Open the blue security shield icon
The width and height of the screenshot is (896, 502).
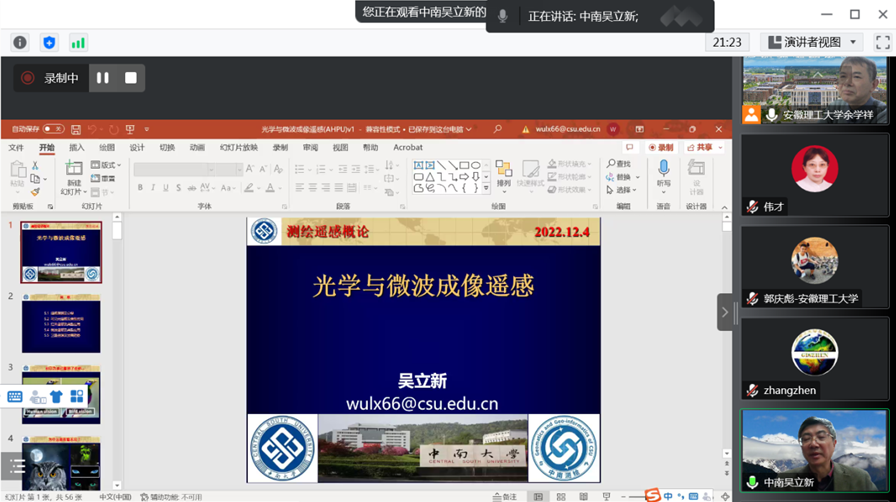[49, 43]
